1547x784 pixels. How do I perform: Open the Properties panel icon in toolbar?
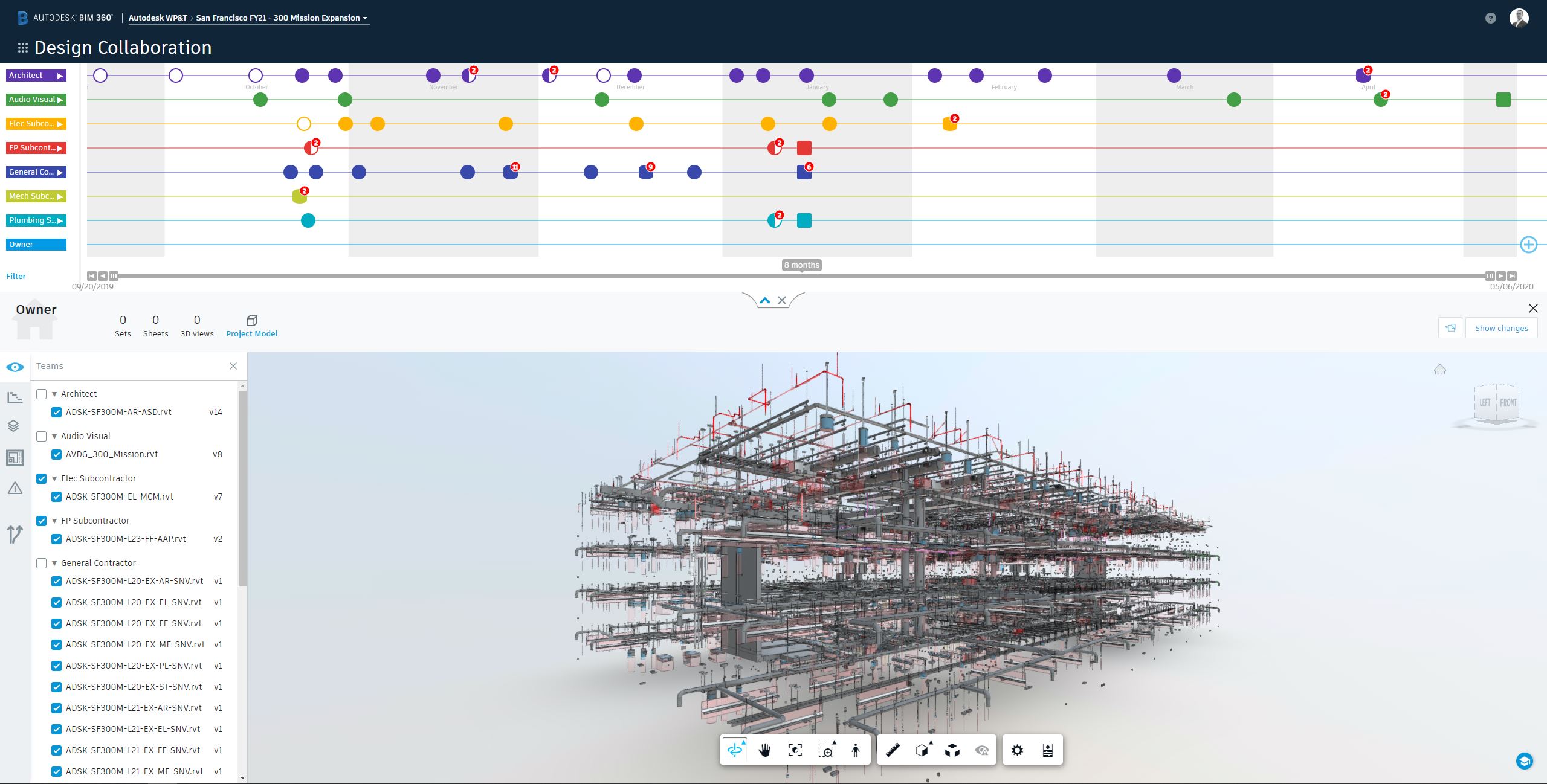click(1048, 750)
